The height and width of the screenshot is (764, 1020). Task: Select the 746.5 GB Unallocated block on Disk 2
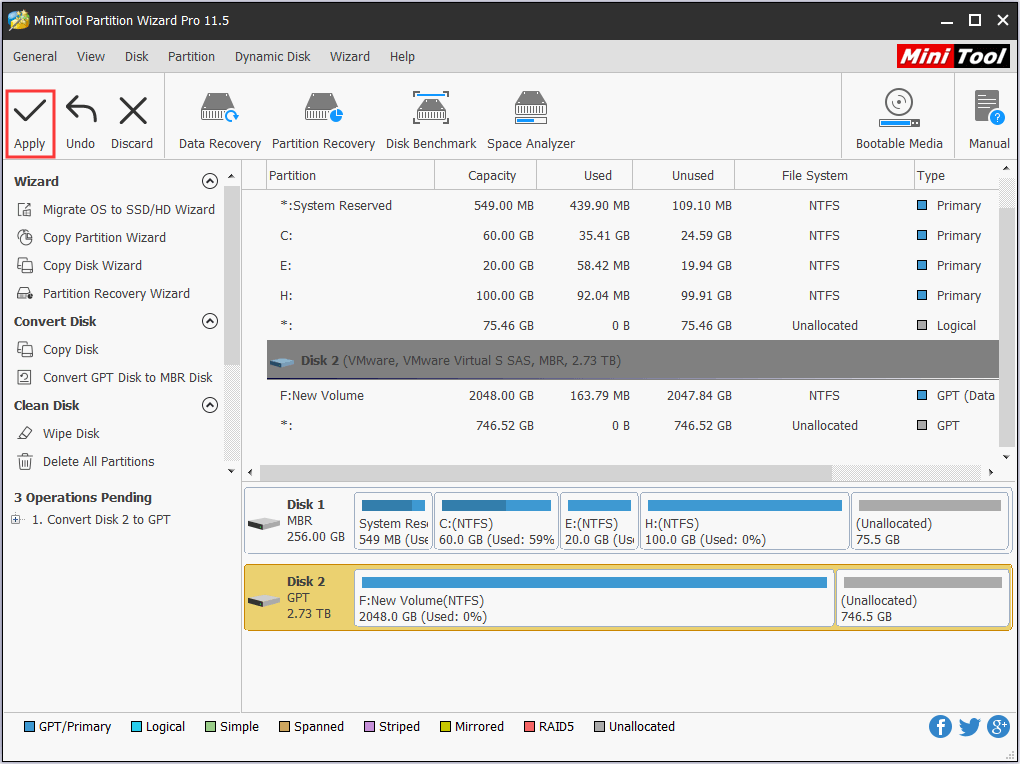coord(922,599)
